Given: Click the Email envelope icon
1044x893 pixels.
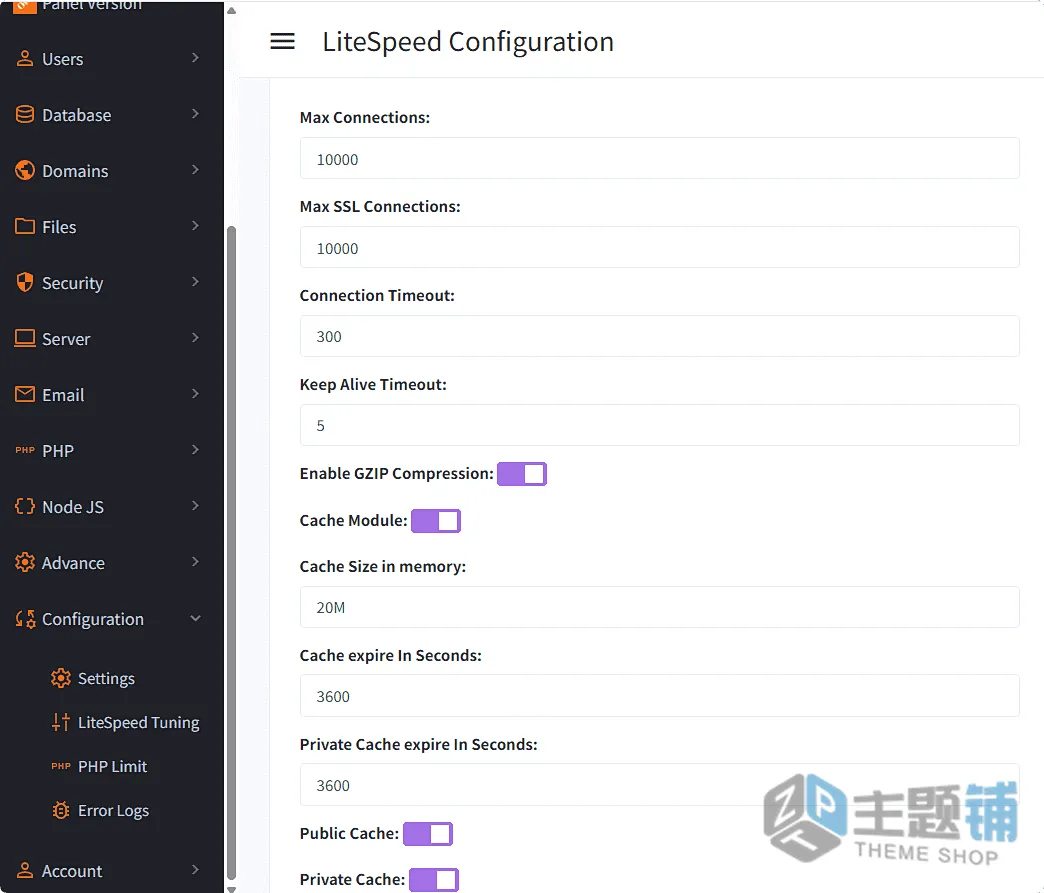Looking at the screenshot, I should click(25, 394).
